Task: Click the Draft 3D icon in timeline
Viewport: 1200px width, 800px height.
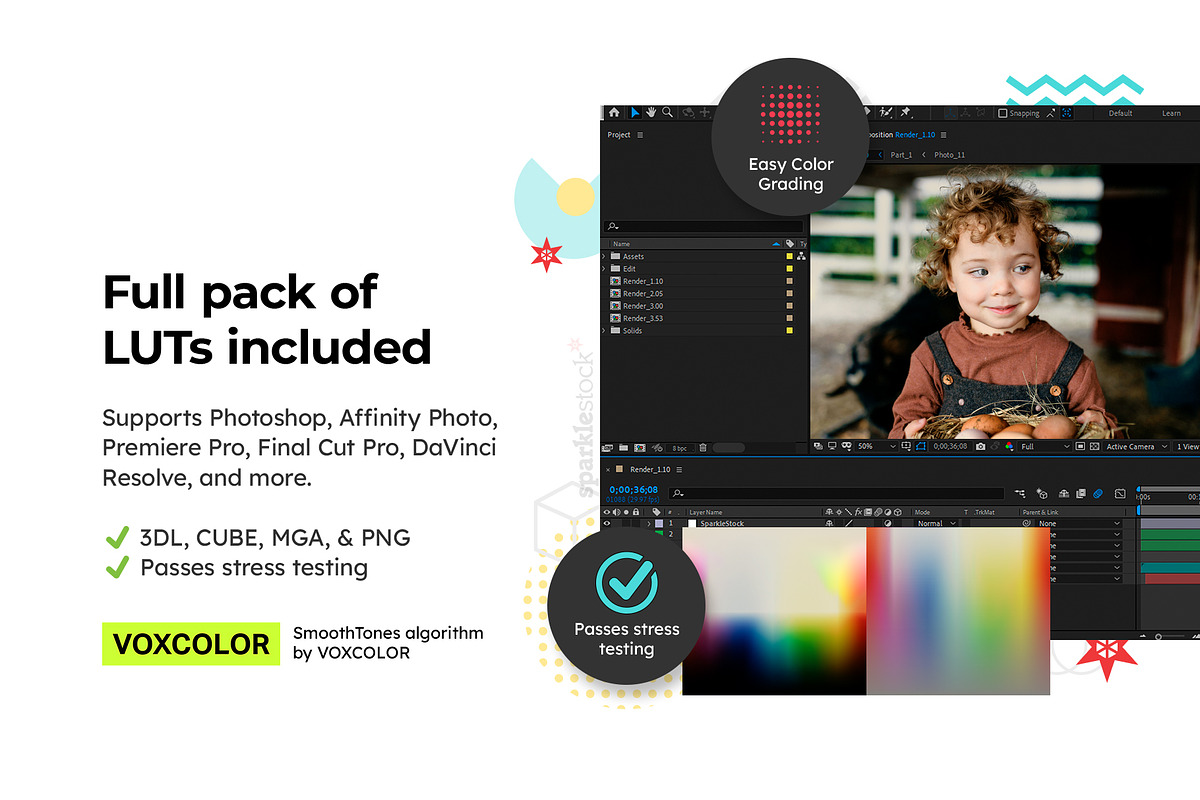Action: coord(1042,494)
